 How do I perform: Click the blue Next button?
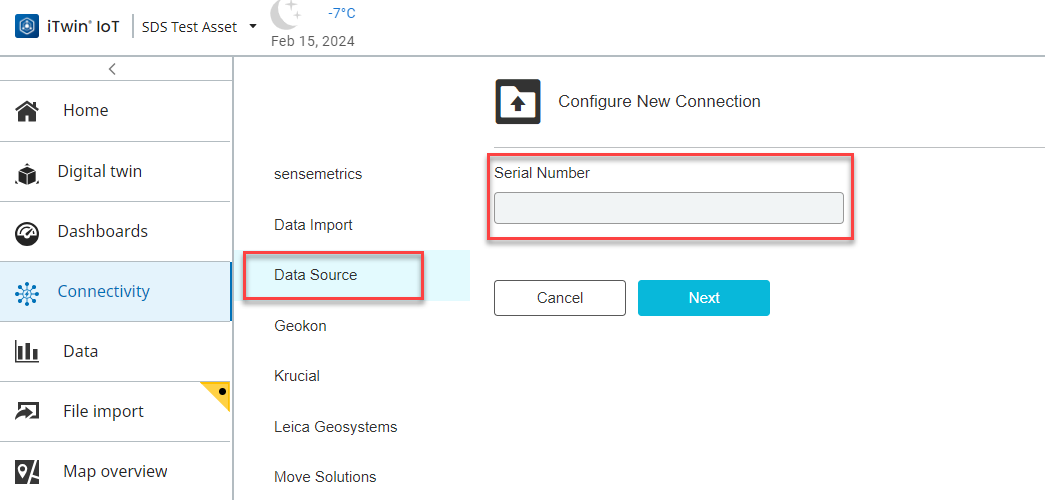pos(704,298)
